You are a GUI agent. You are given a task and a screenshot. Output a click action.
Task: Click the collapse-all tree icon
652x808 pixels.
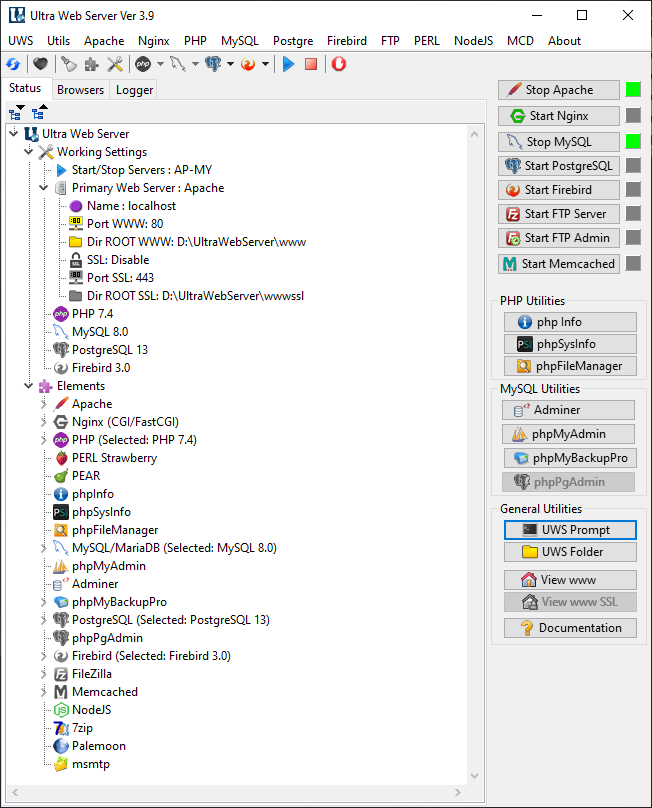[x=39, y=112]
